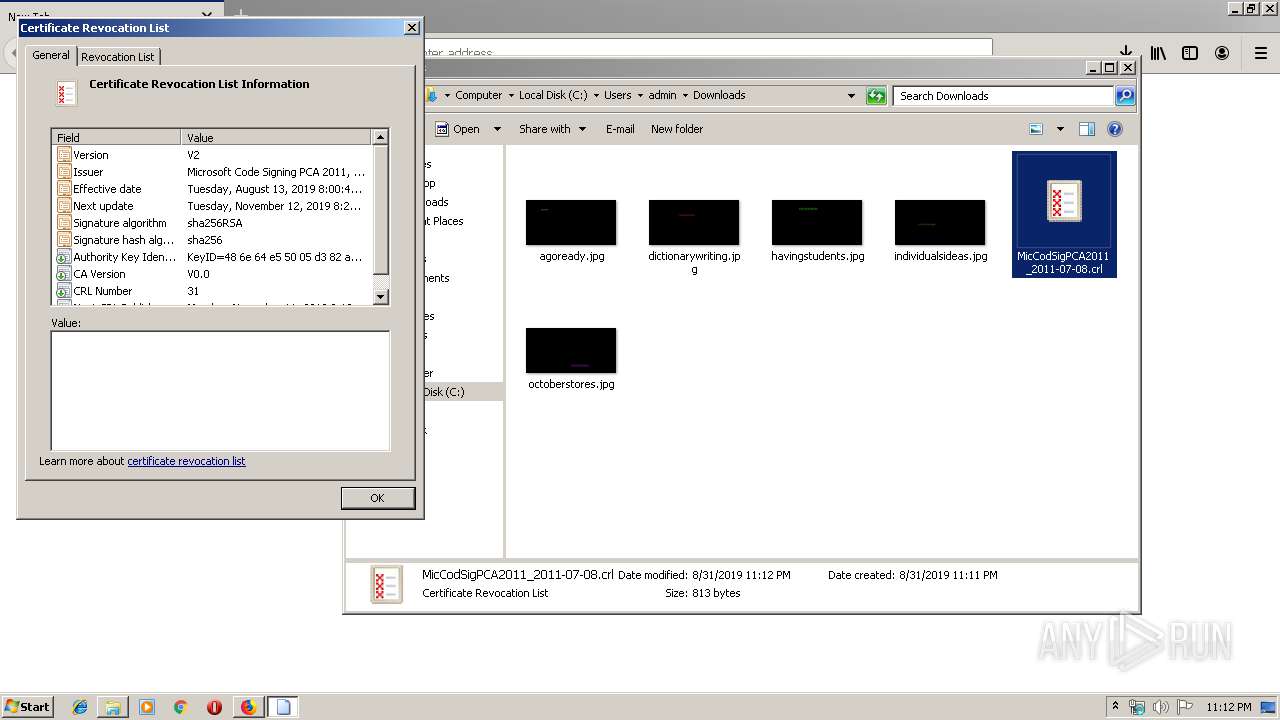Open Chrome from the taskbar
Image resolution: width=1280 pixels, height=720 pixels.
(x=181, y=707)
